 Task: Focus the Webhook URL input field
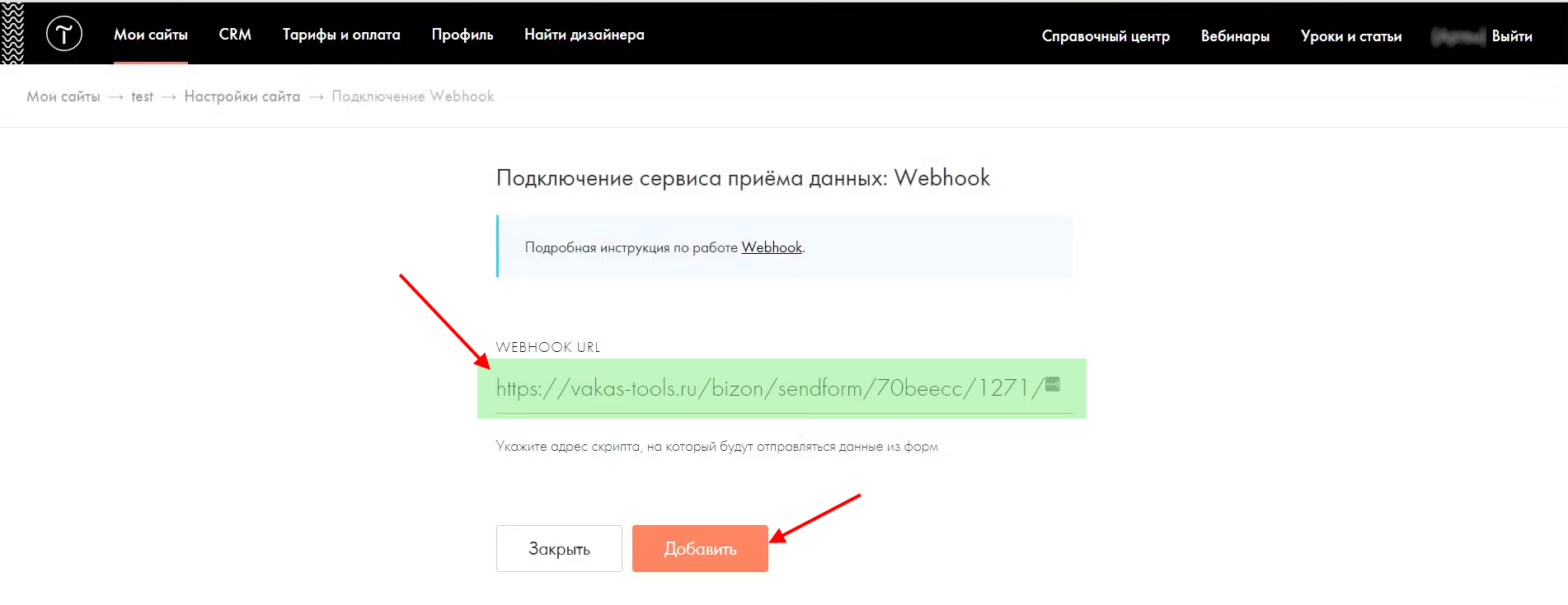(x=767, y=388)
